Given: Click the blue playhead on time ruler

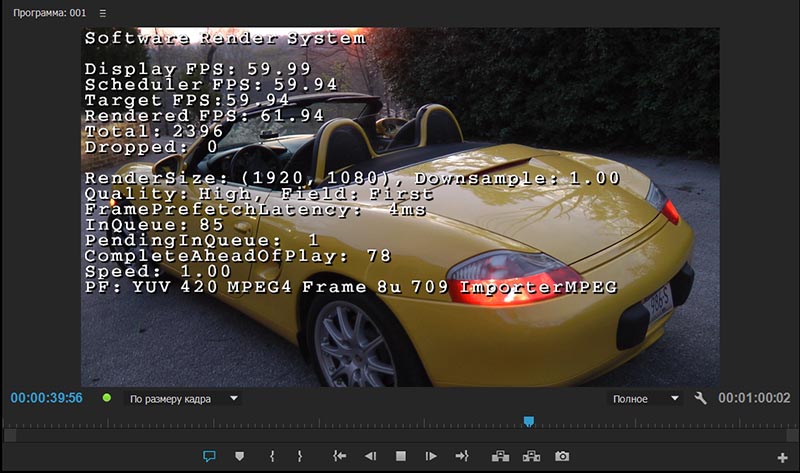Looking at the screenshot, I should [x=529, y=421].
